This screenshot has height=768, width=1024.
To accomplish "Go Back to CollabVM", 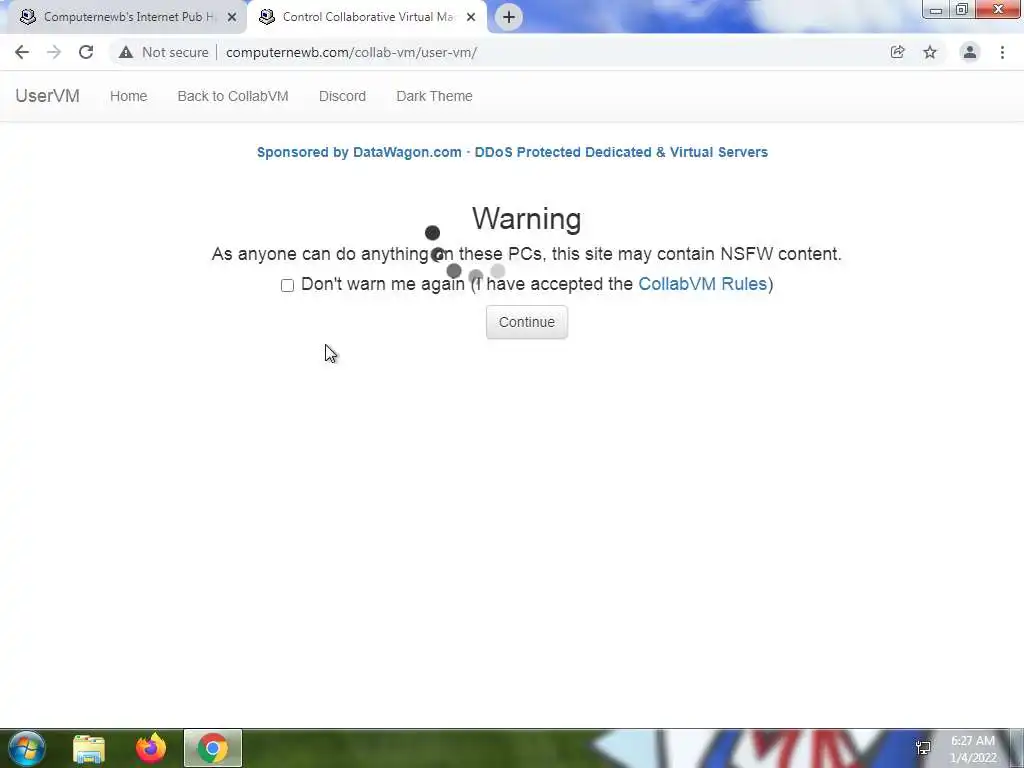I will [x=233, y=96].
